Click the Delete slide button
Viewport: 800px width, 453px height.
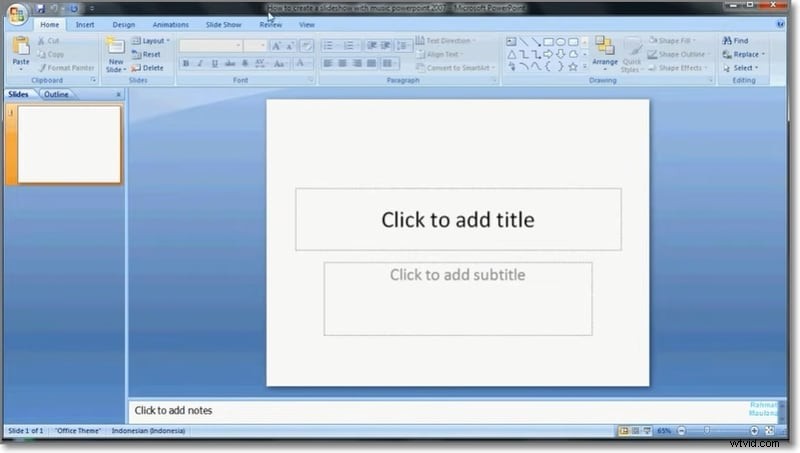coord(147,68)
